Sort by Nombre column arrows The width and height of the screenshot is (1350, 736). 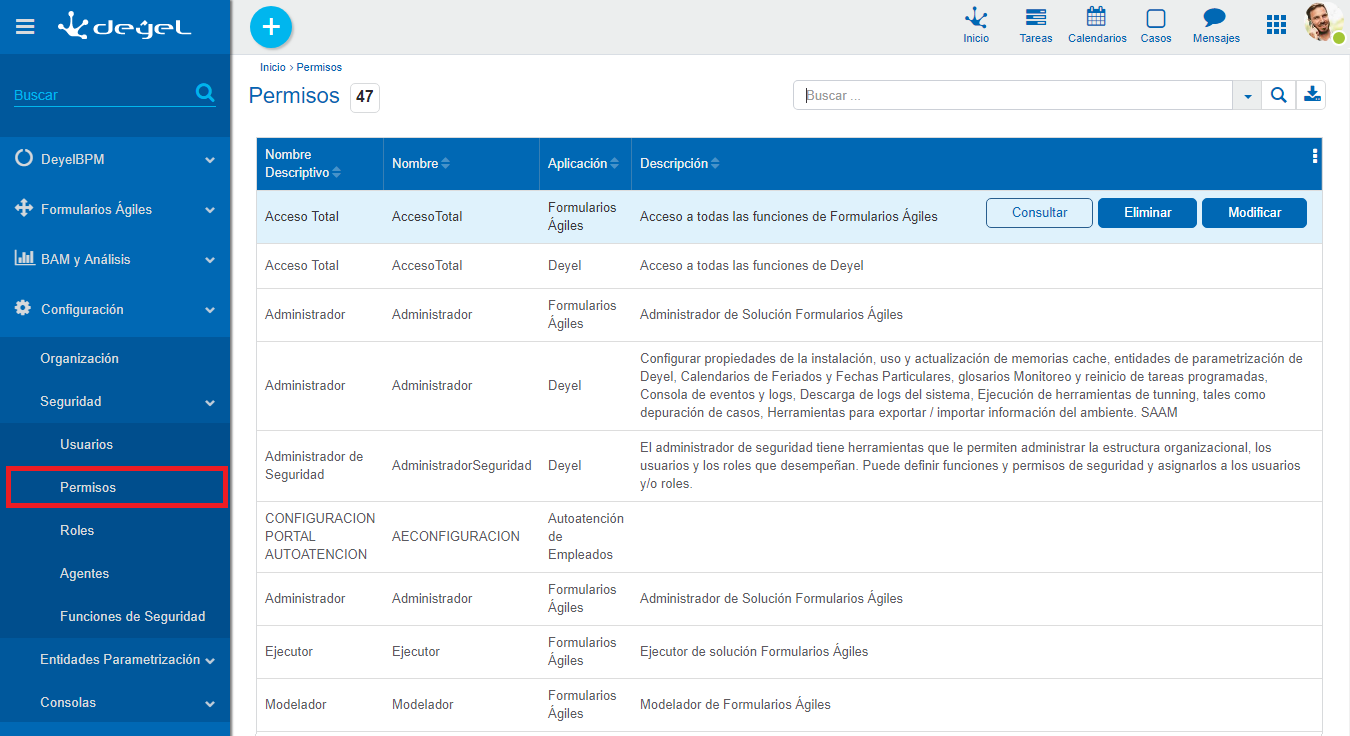445,163
